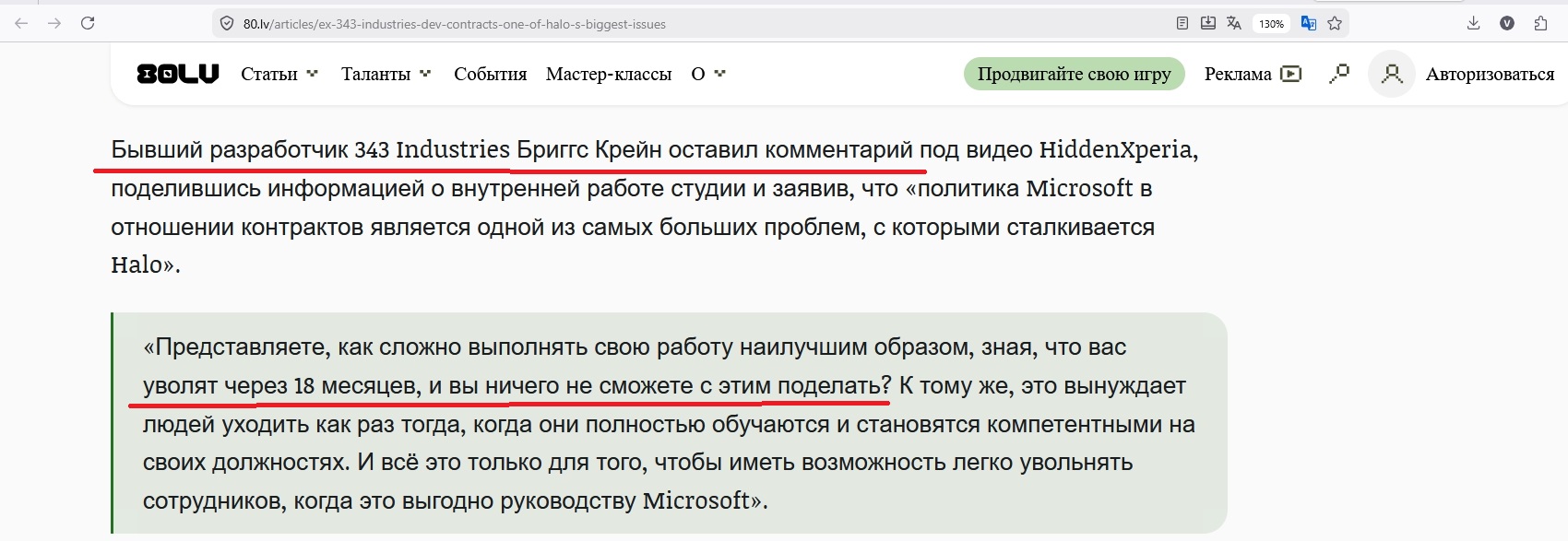Viewport: 1568px width, 541px height.
Task: Click the word "HiddenXperia" in the article
Action: pyautogui.click(x=1118, y=149)
